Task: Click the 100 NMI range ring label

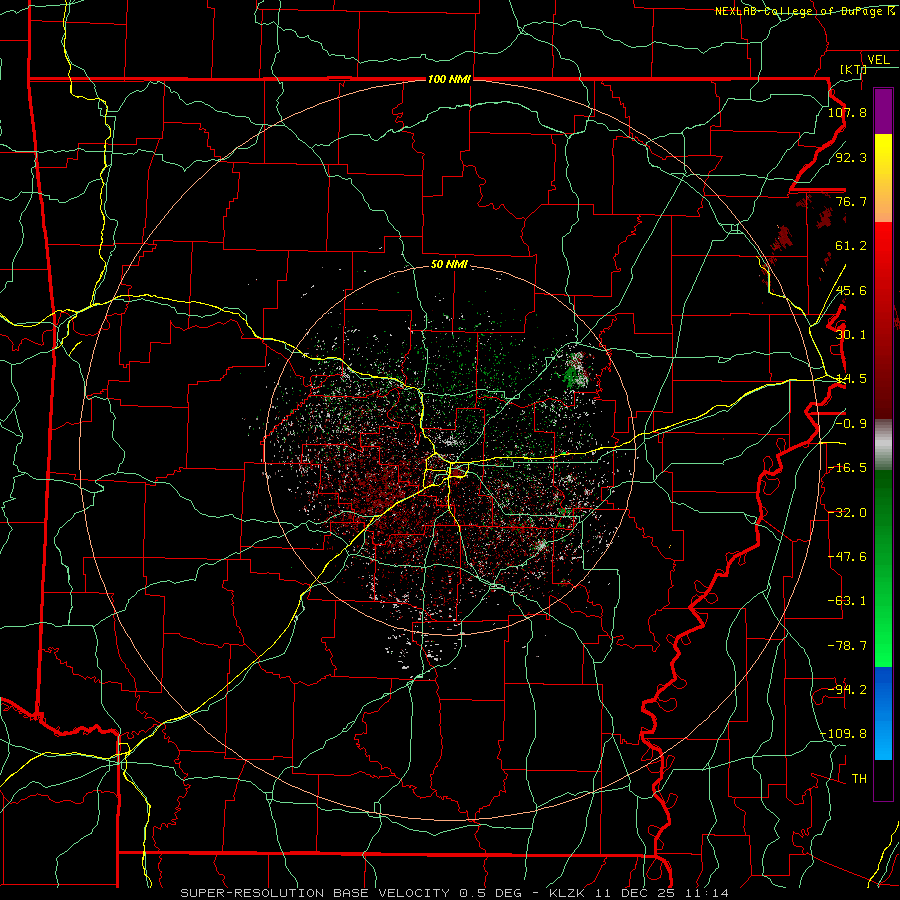Action: click(x=449, y=79)
